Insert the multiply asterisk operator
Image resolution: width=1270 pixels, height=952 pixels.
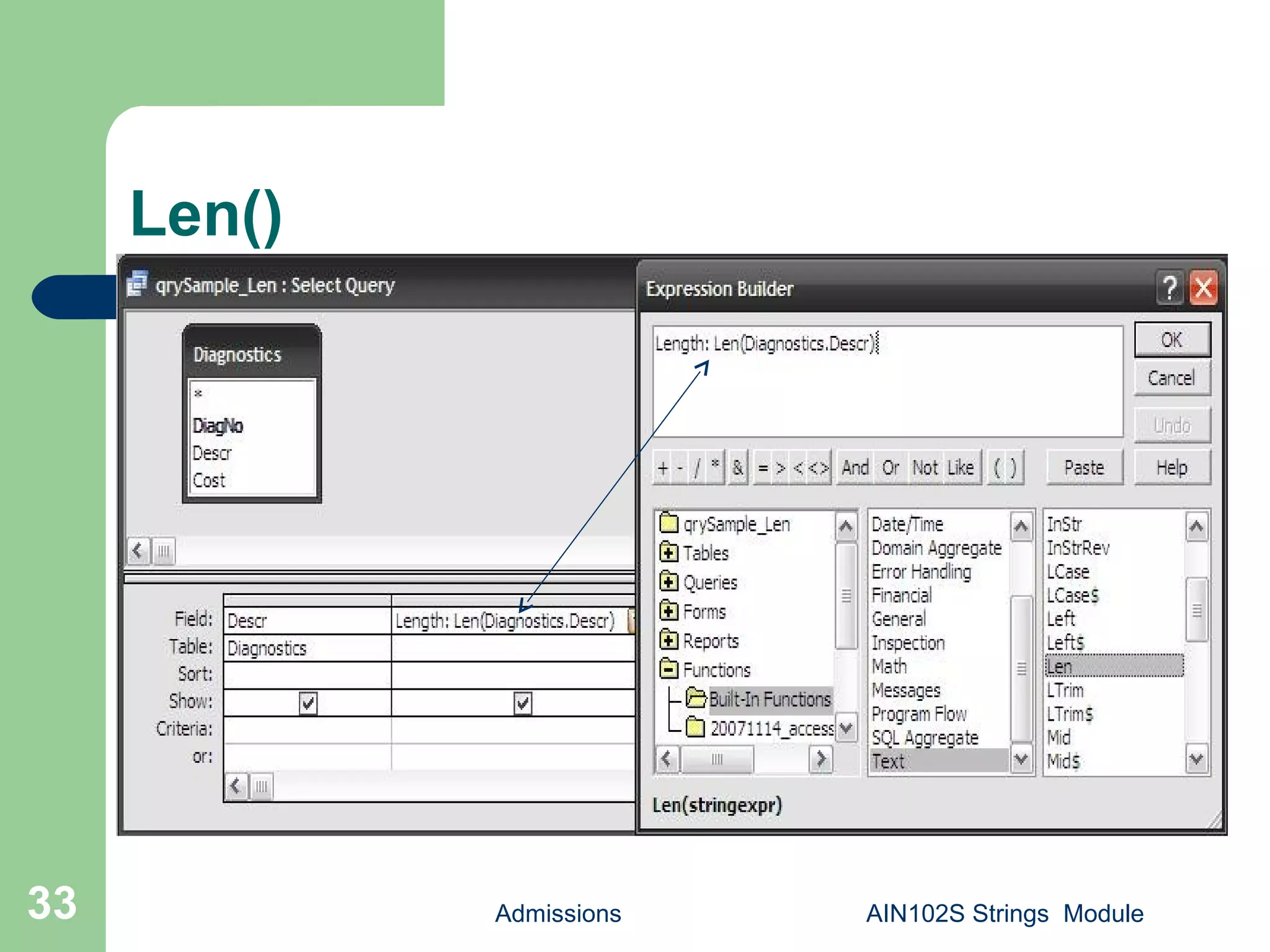coord(715,466)
